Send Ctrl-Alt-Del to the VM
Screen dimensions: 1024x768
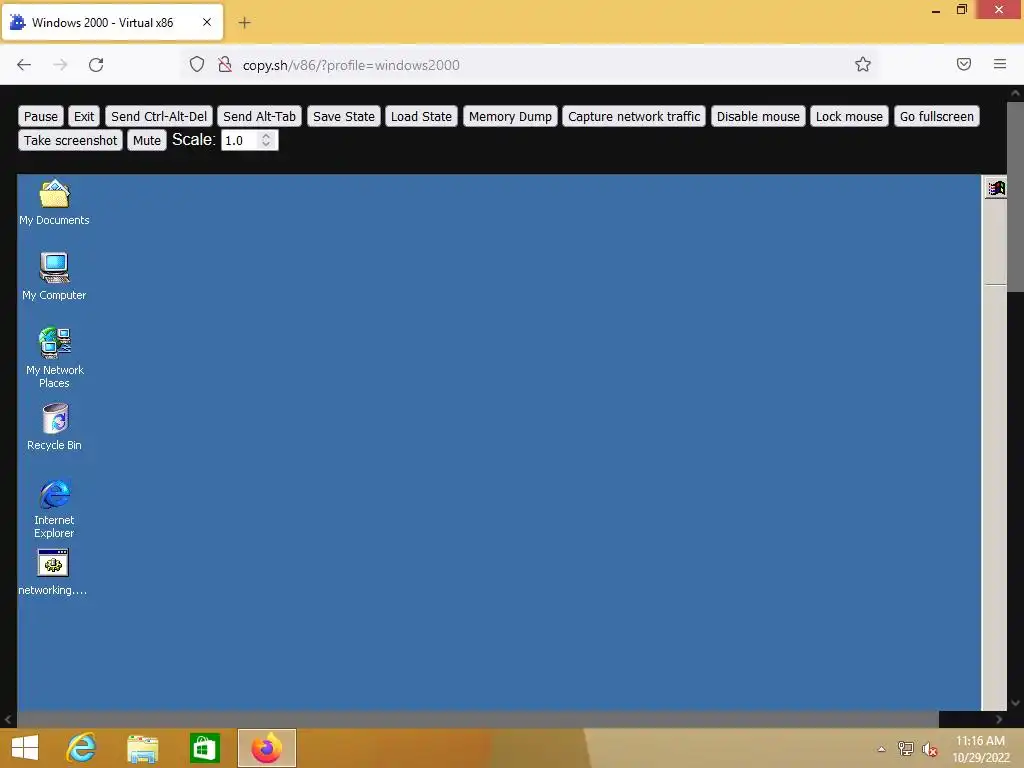(x=159, y=116)
